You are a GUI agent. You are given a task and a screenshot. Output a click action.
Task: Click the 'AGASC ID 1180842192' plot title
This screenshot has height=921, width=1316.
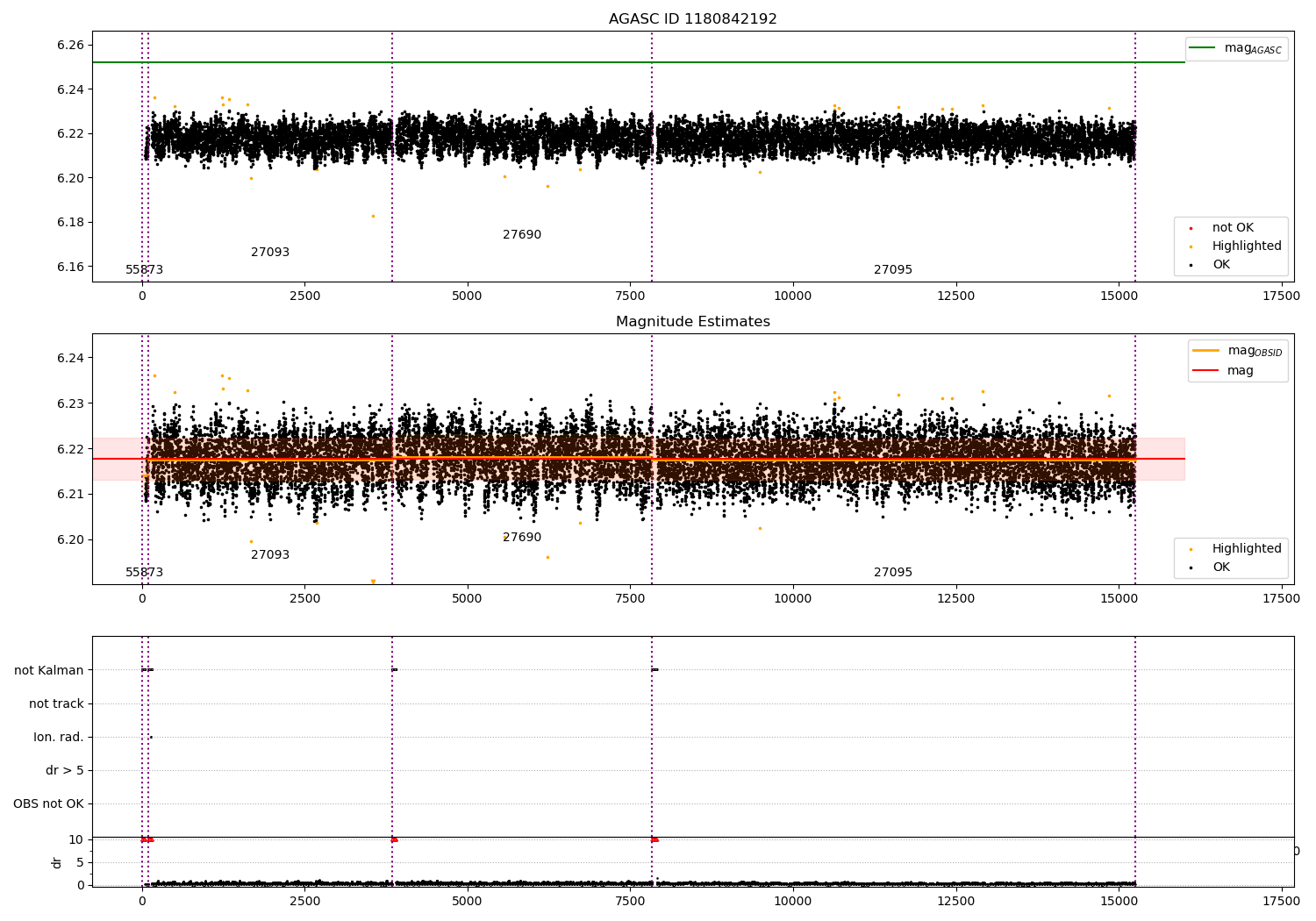(x=692, y=19)
